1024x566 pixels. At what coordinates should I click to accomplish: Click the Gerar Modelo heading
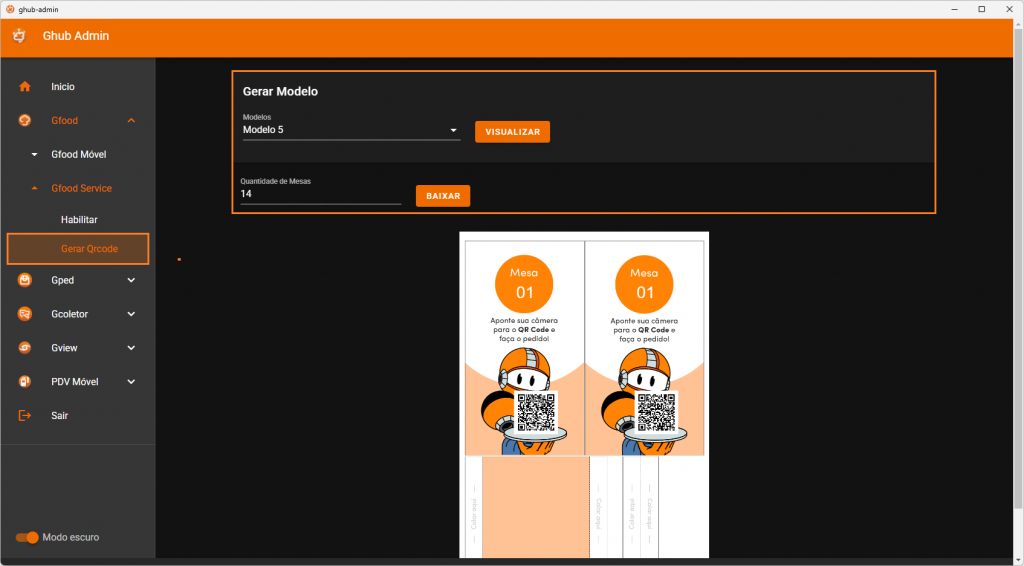pyautogui.click(x=280, y=91)
